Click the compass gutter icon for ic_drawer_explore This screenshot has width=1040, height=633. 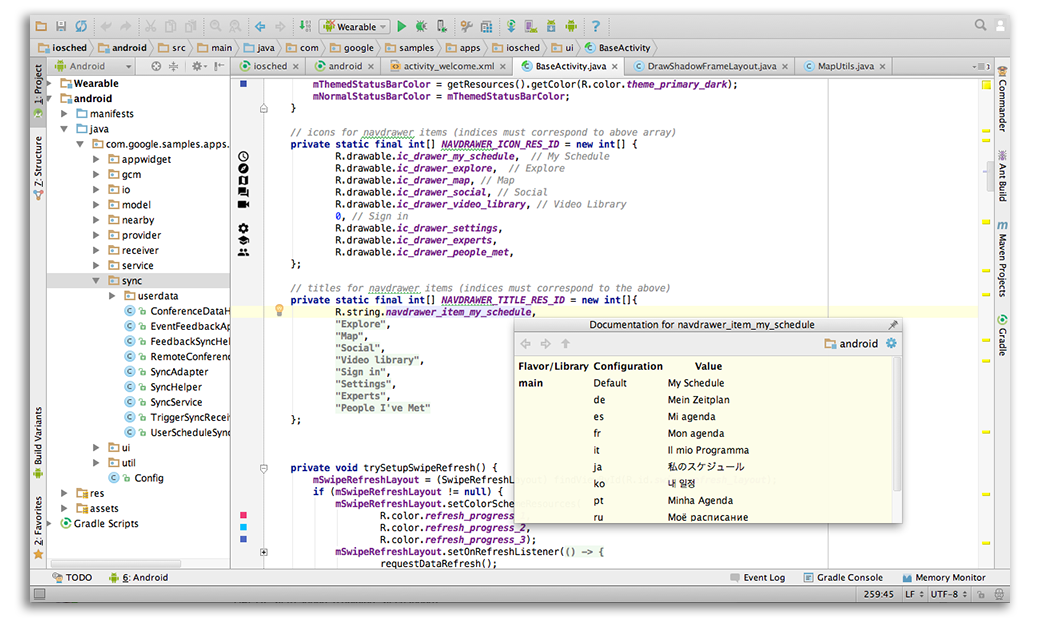click(243, 169)
